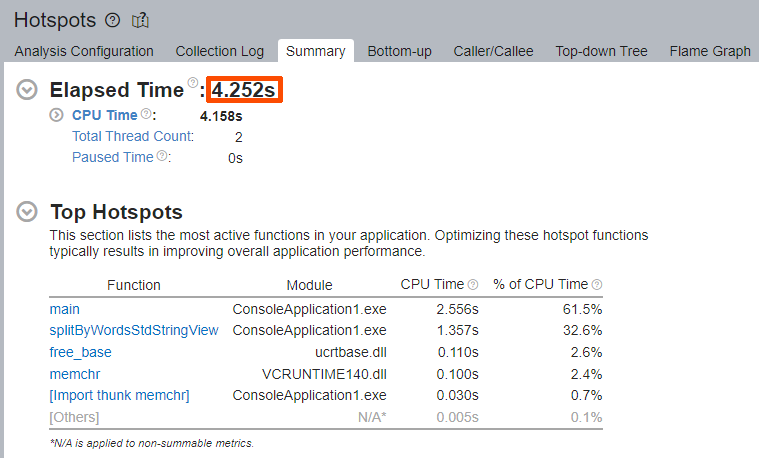Click help icon in CPU Time column header

(473, 285)
